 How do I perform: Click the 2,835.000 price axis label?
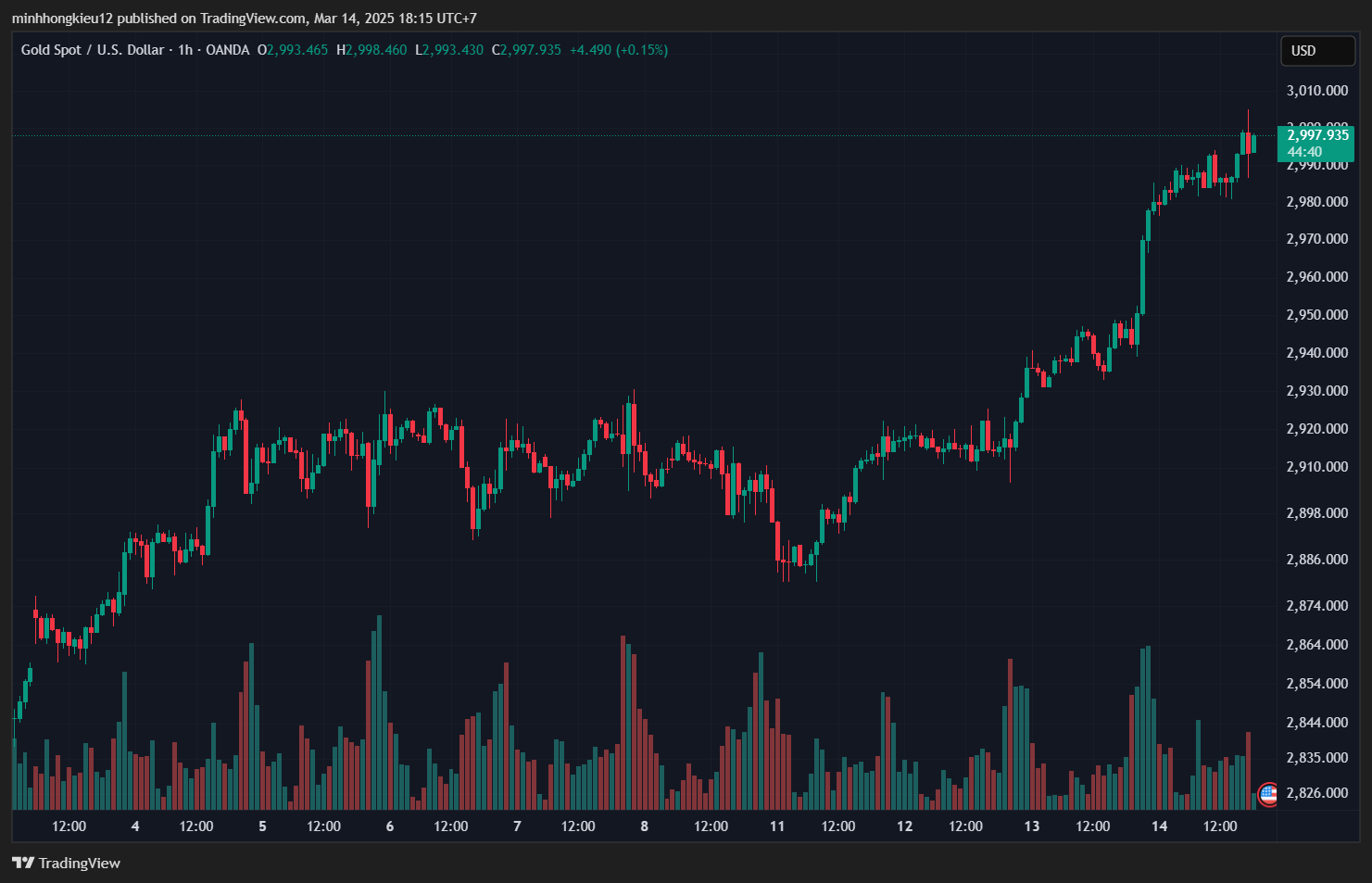(x=1316, y=757)
